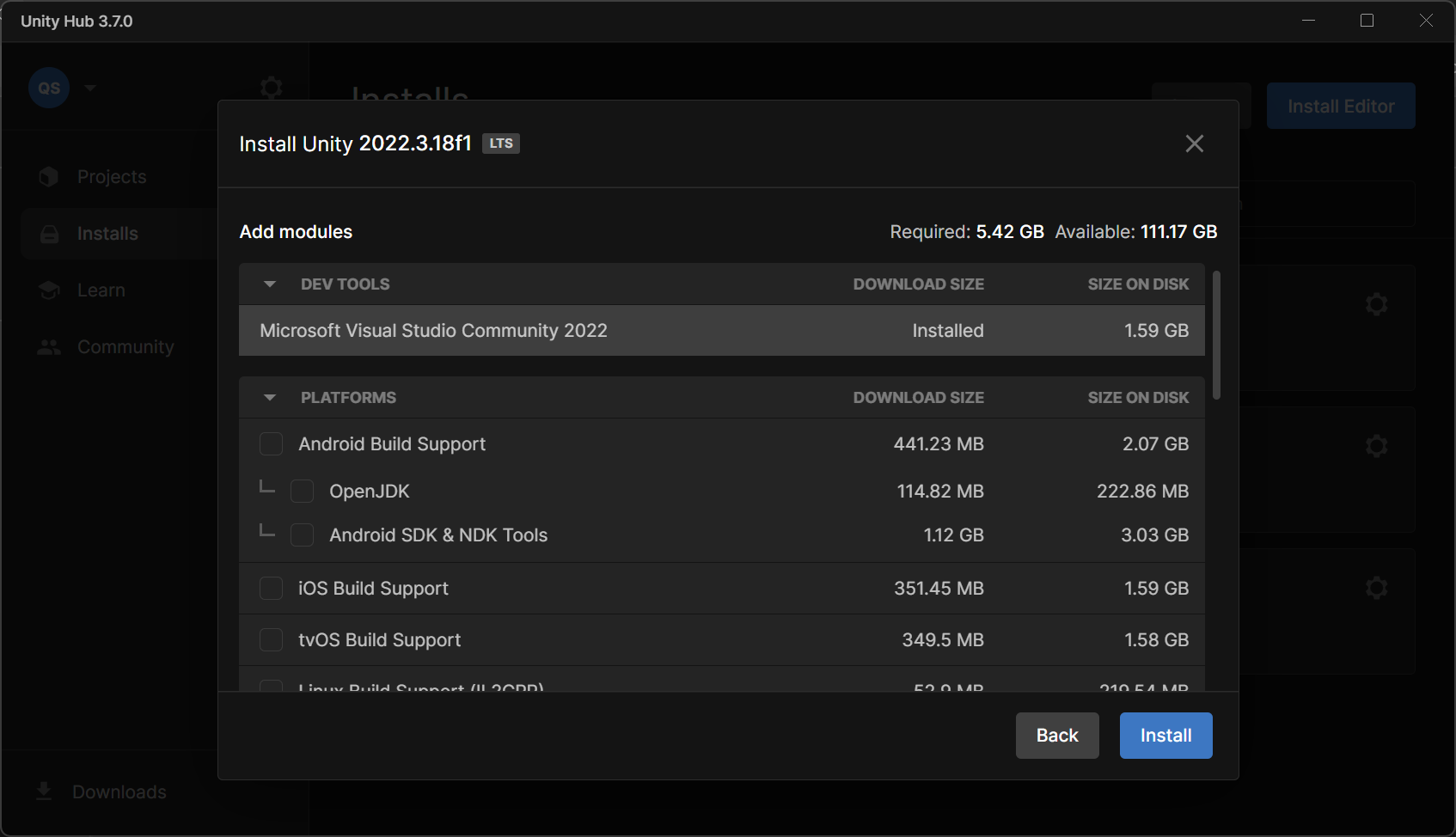Go Back to version selection
Viewport: 1456px width, 837px height.
point(1056,736)
